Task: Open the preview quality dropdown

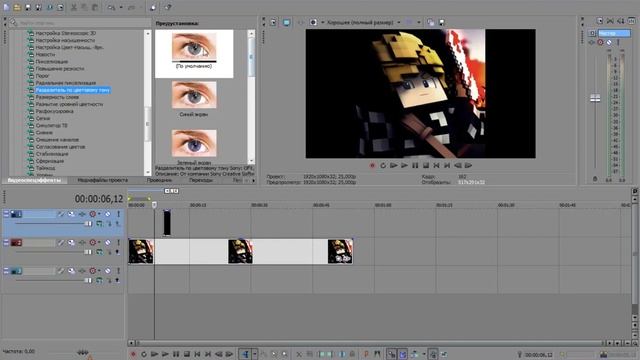Action: tap(399, 22)
